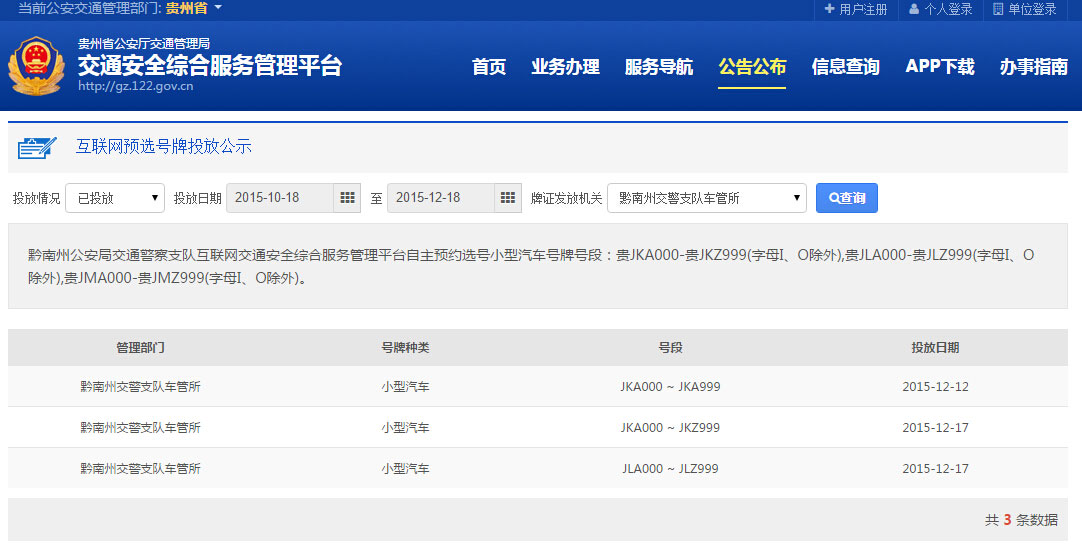Click the 个人登录 link

948,9
